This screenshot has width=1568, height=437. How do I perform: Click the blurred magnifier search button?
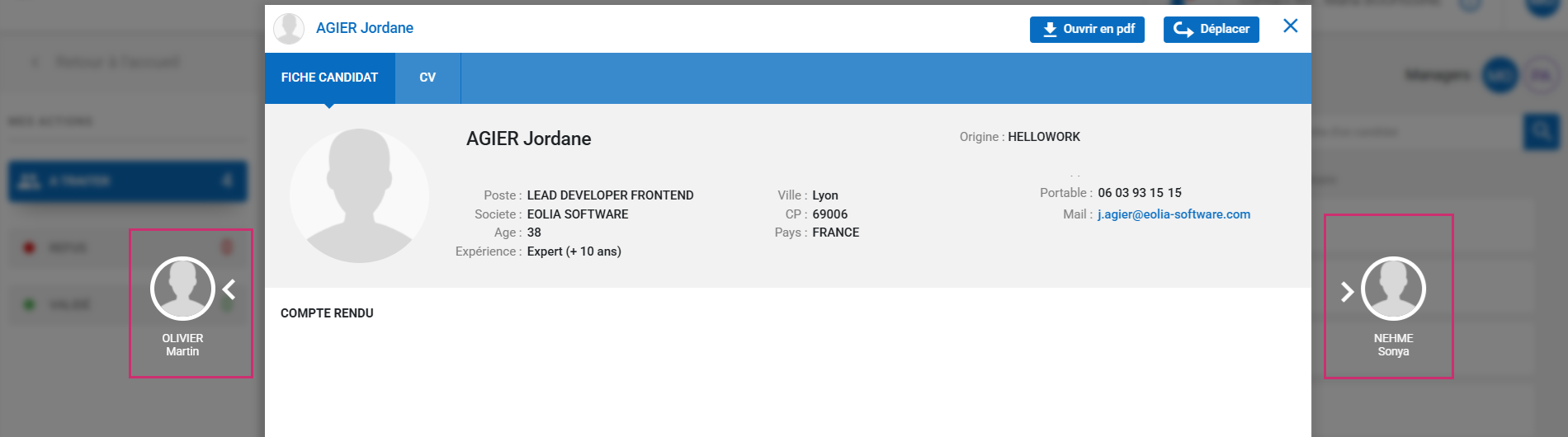point(1540,131)
